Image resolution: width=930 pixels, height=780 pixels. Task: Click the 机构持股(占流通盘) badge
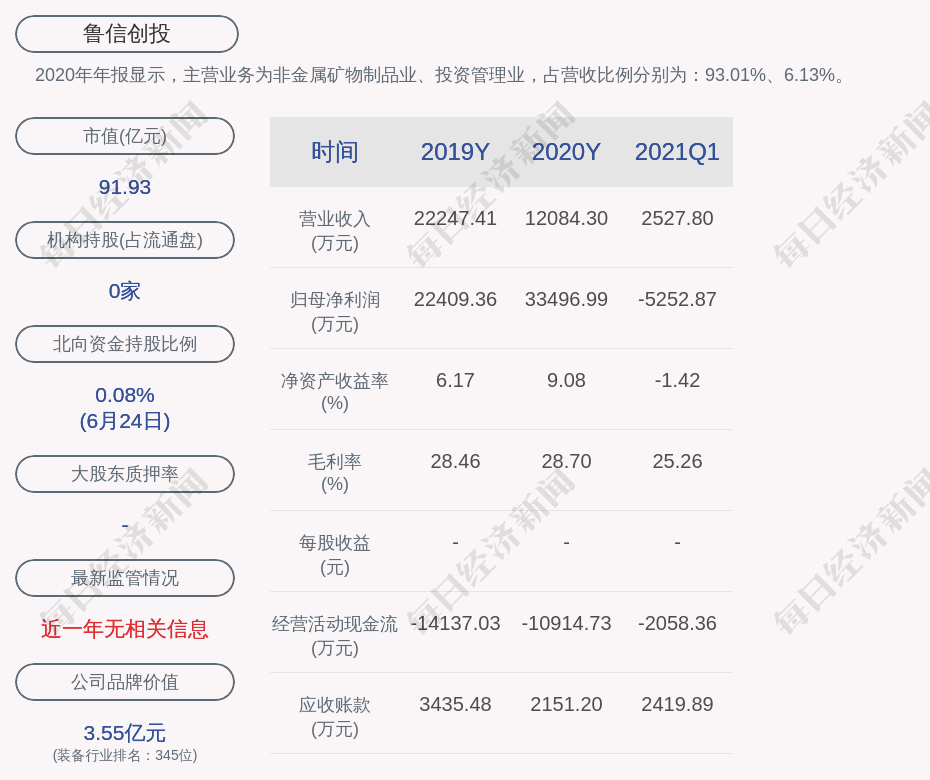[124, 240]
